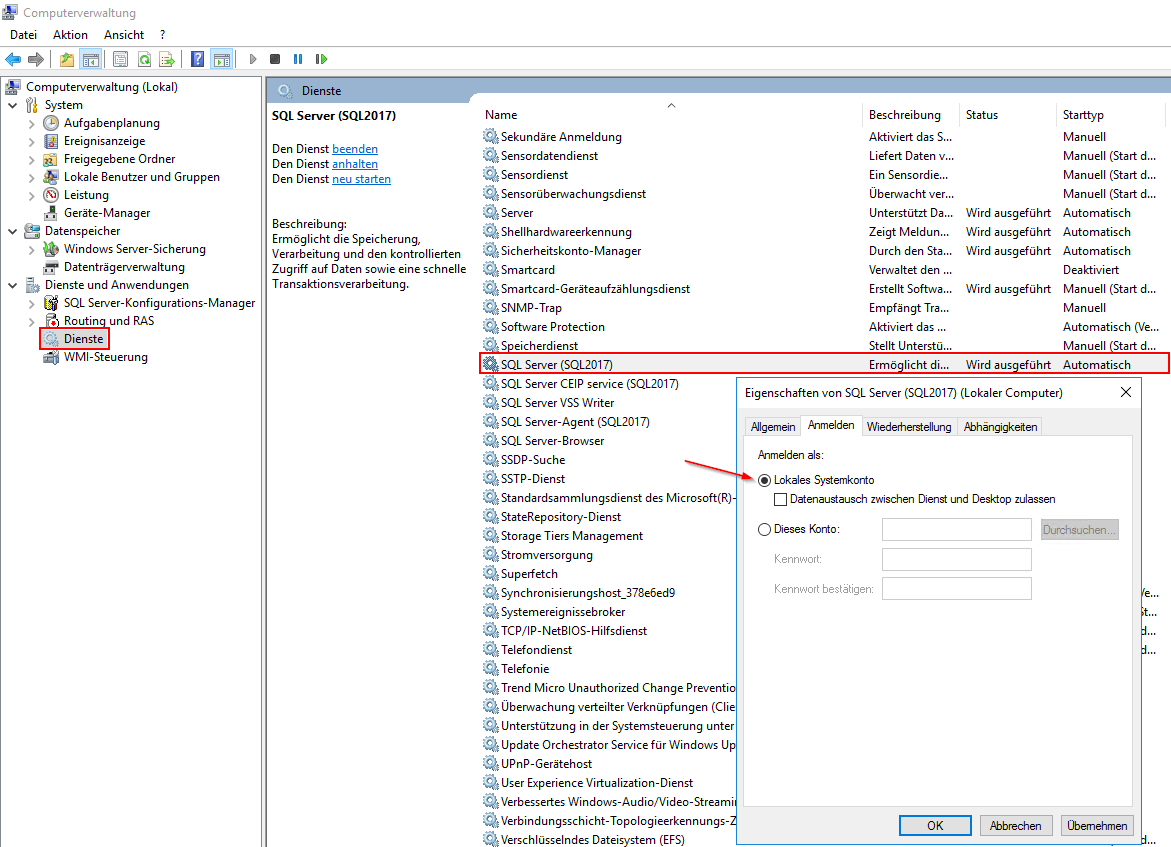Sort by Status column header

(1007, 115)
